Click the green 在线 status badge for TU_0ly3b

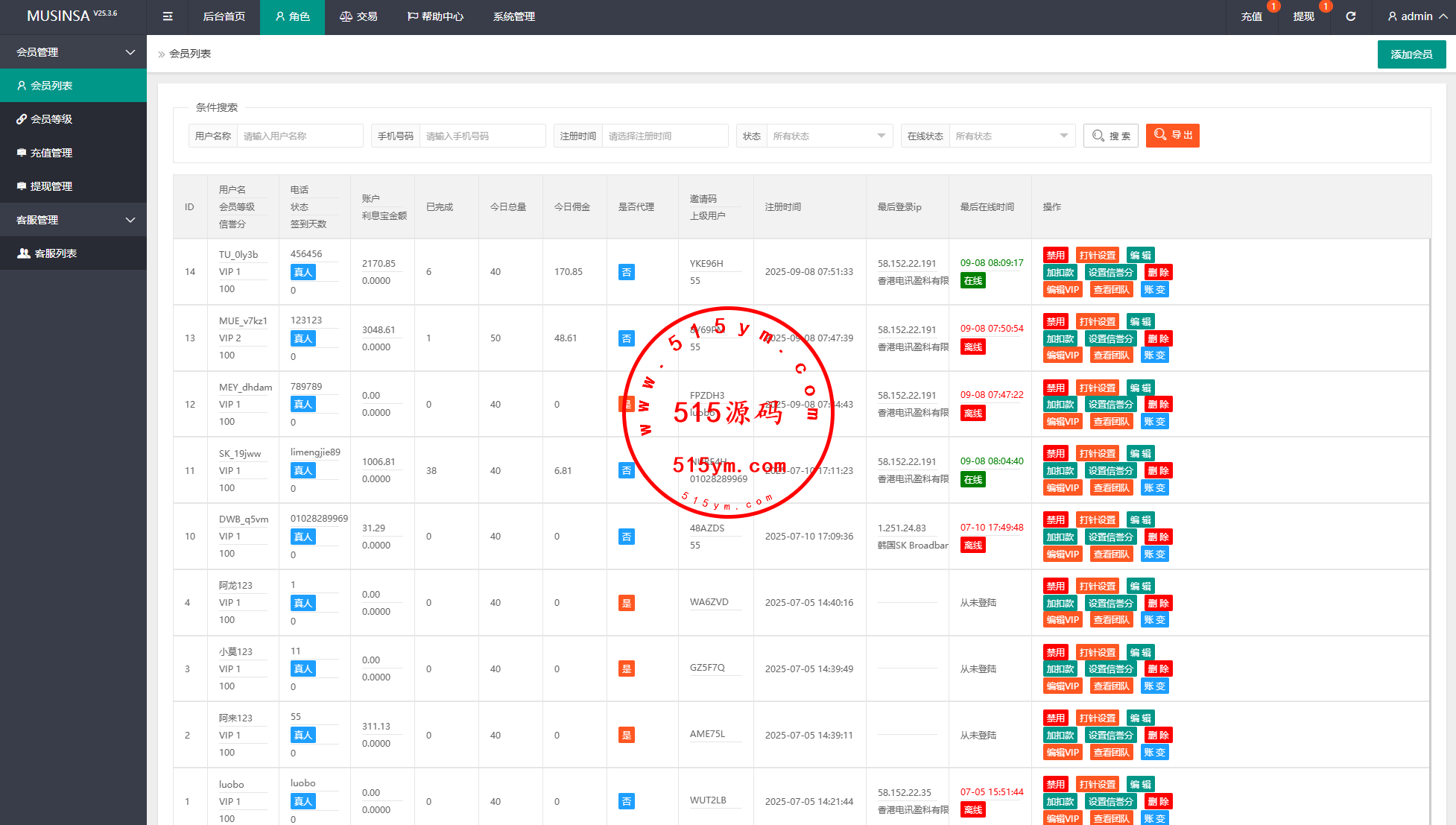(972, 281)
